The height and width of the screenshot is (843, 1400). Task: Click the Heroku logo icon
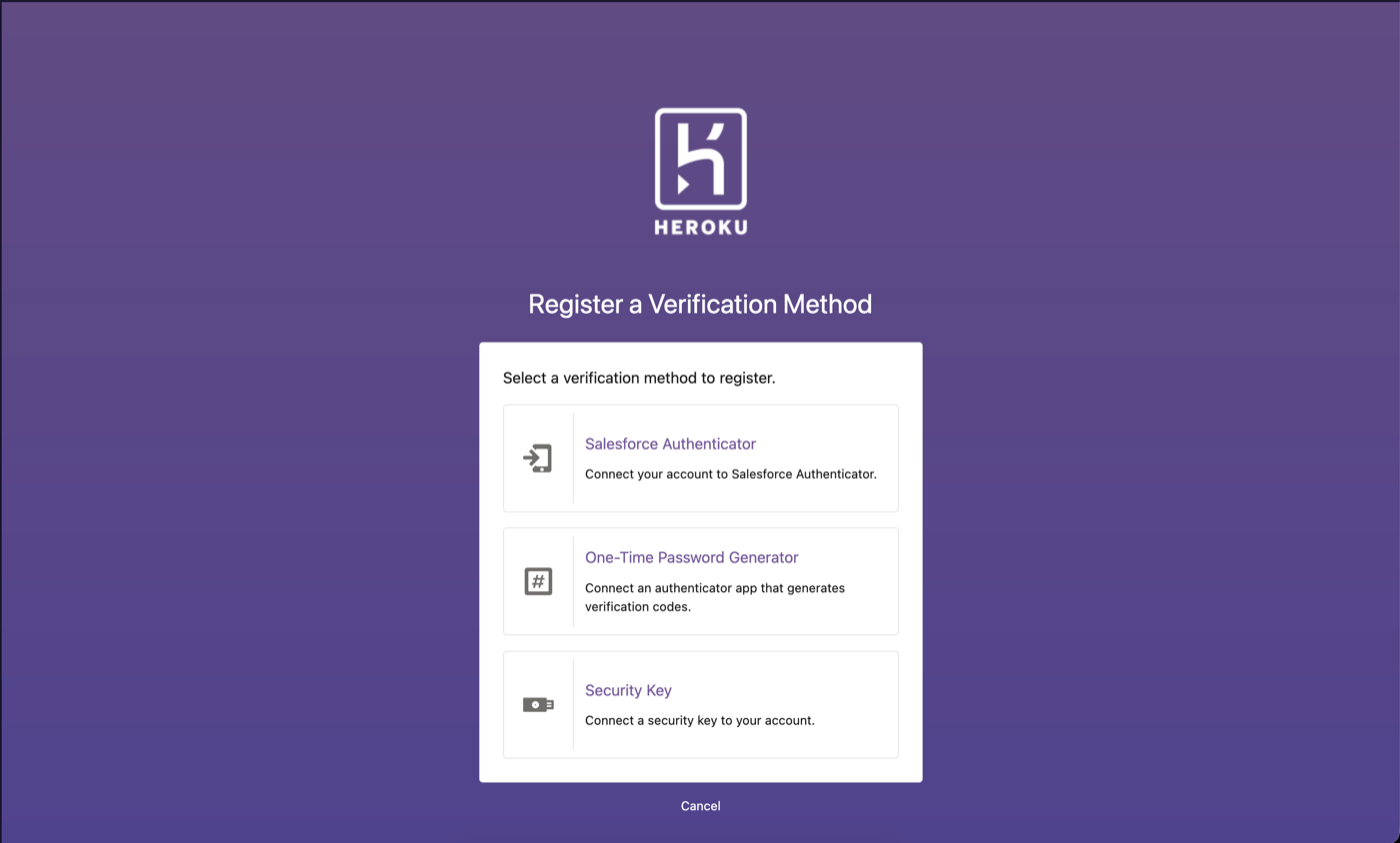(x=700, y=160)
